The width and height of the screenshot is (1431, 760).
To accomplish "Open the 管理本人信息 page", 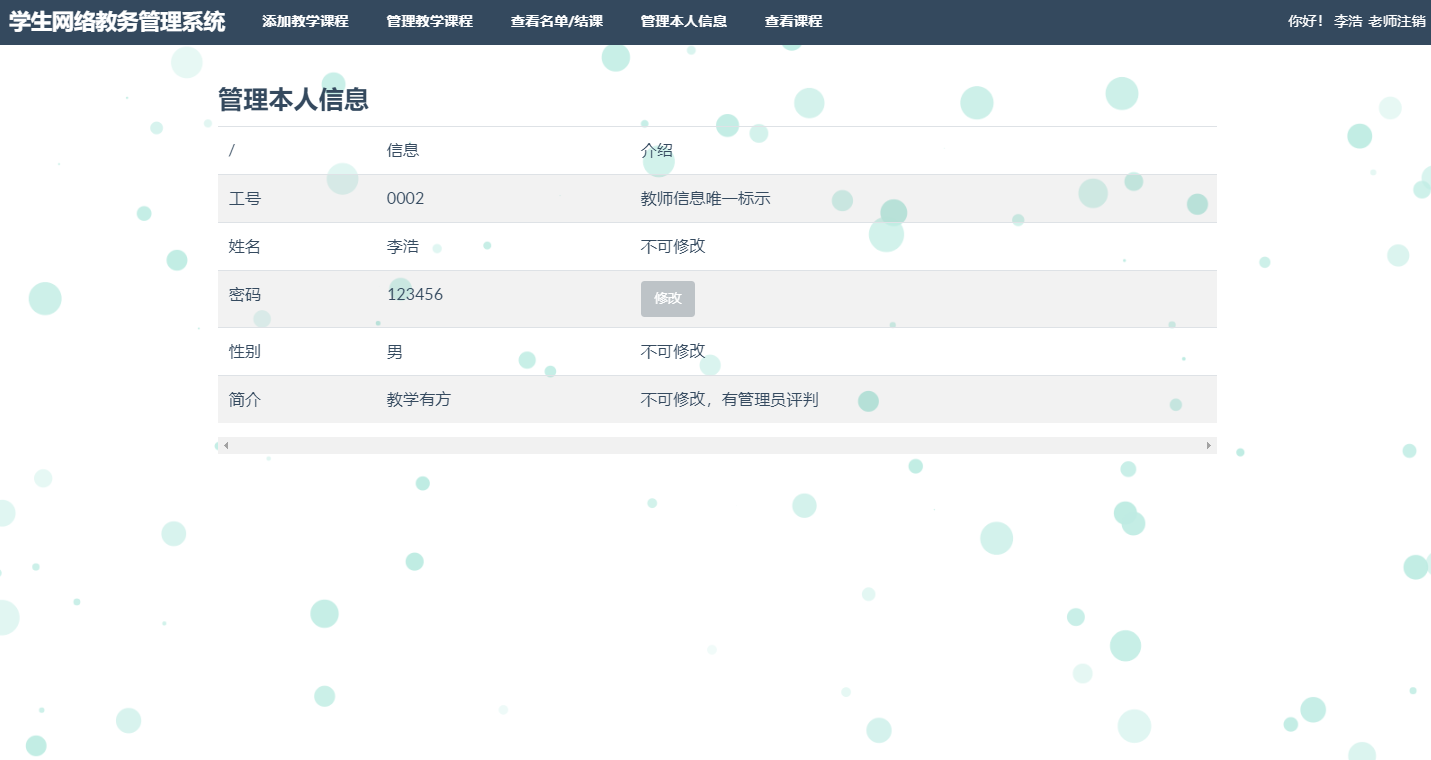I will [684, 20].
